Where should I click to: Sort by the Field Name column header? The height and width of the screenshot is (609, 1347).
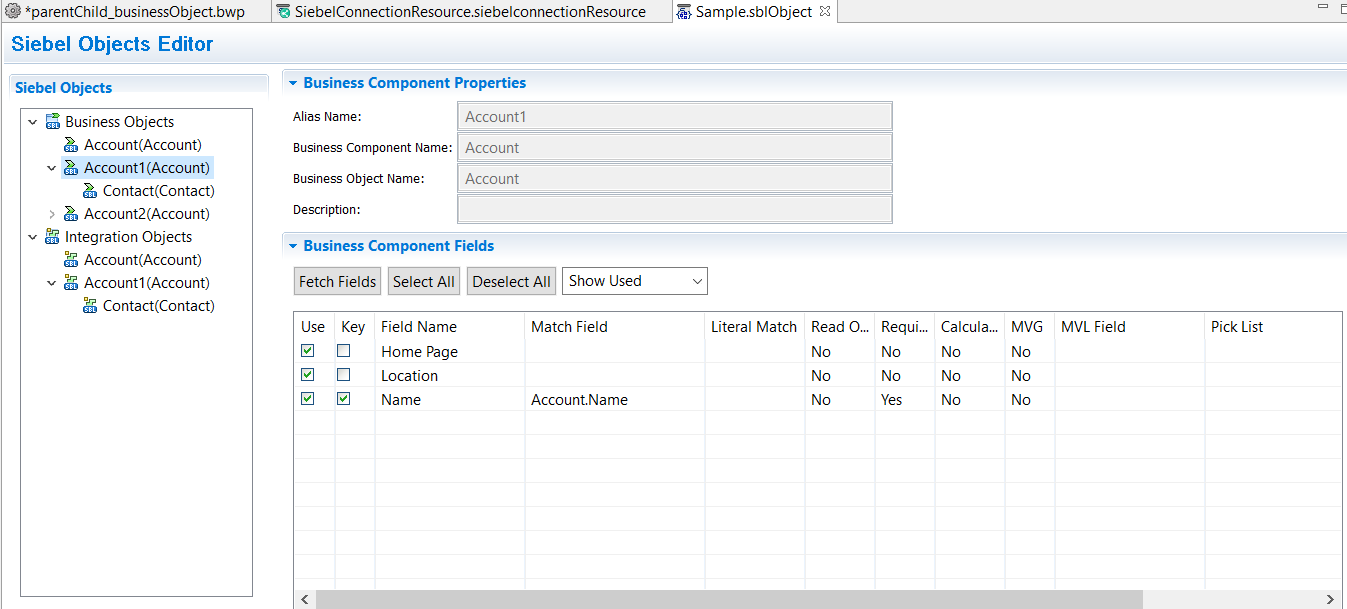(450, 327)
